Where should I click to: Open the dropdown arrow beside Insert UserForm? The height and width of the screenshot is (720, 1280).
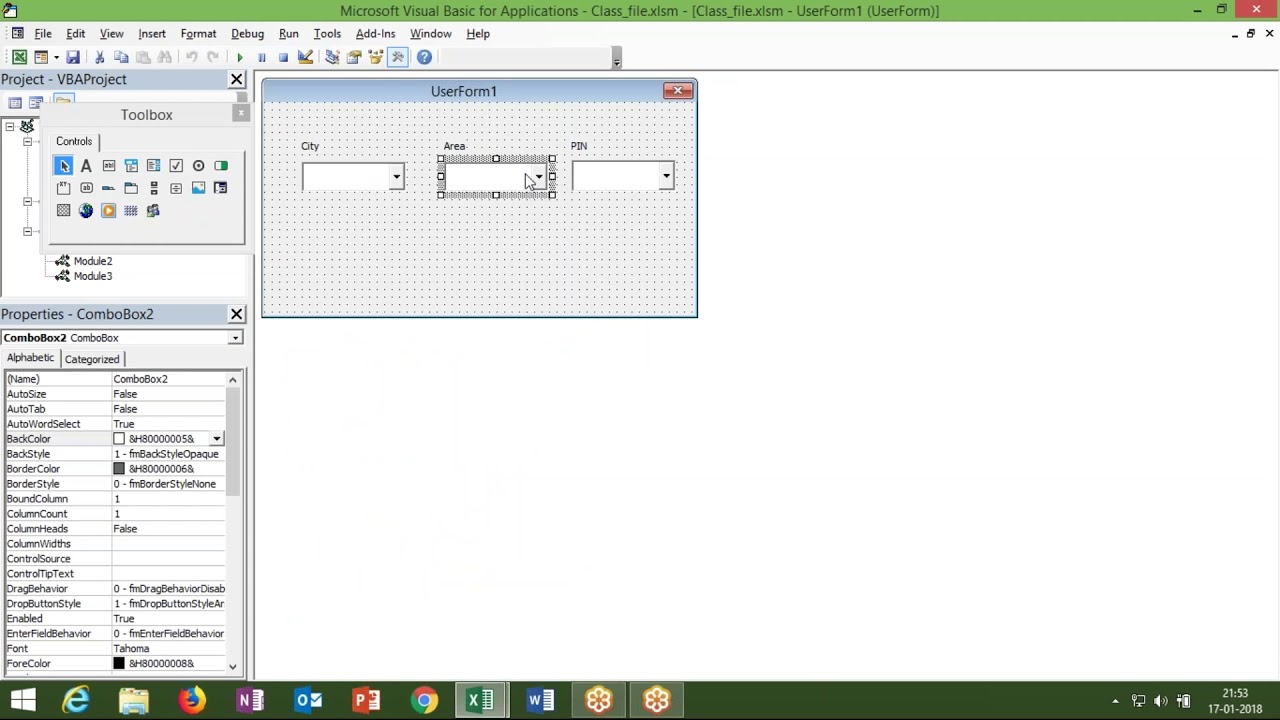tap(56, 57)
